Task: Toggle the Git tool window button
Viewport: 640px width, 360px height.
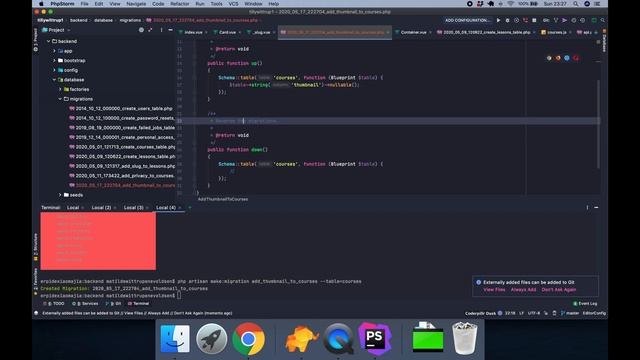Action: (113, 304)
